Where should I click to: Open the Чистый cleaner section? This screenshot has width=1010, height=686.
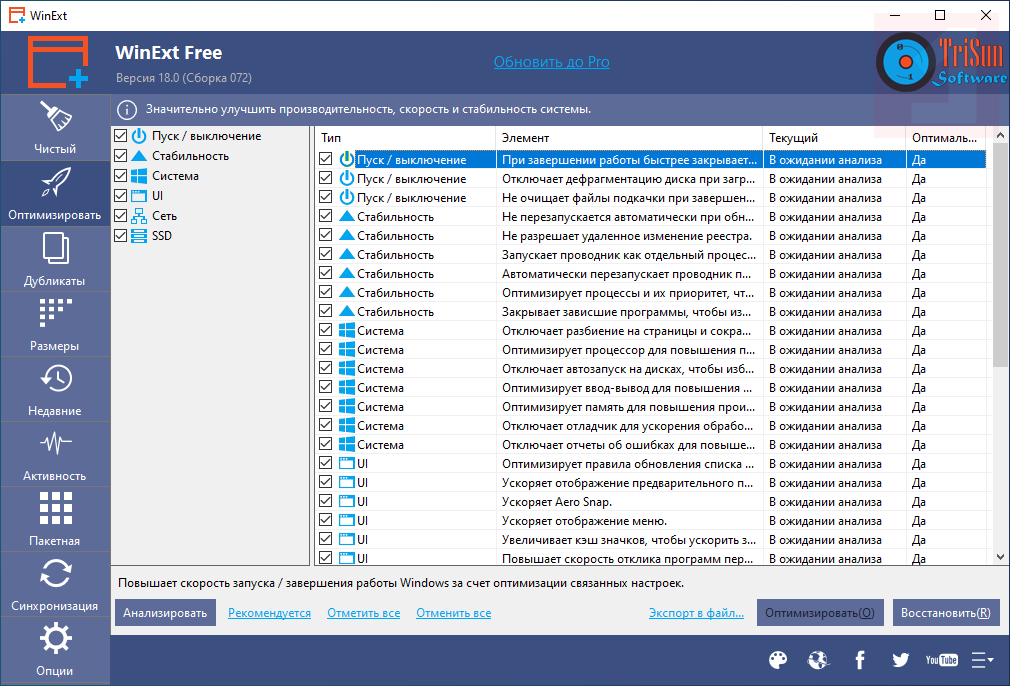(55, 128)
